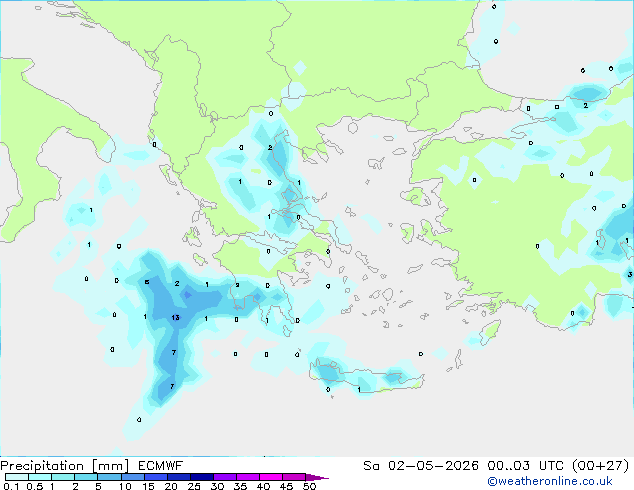Click the '00..03 UTC' time range text

pos(525,466)
